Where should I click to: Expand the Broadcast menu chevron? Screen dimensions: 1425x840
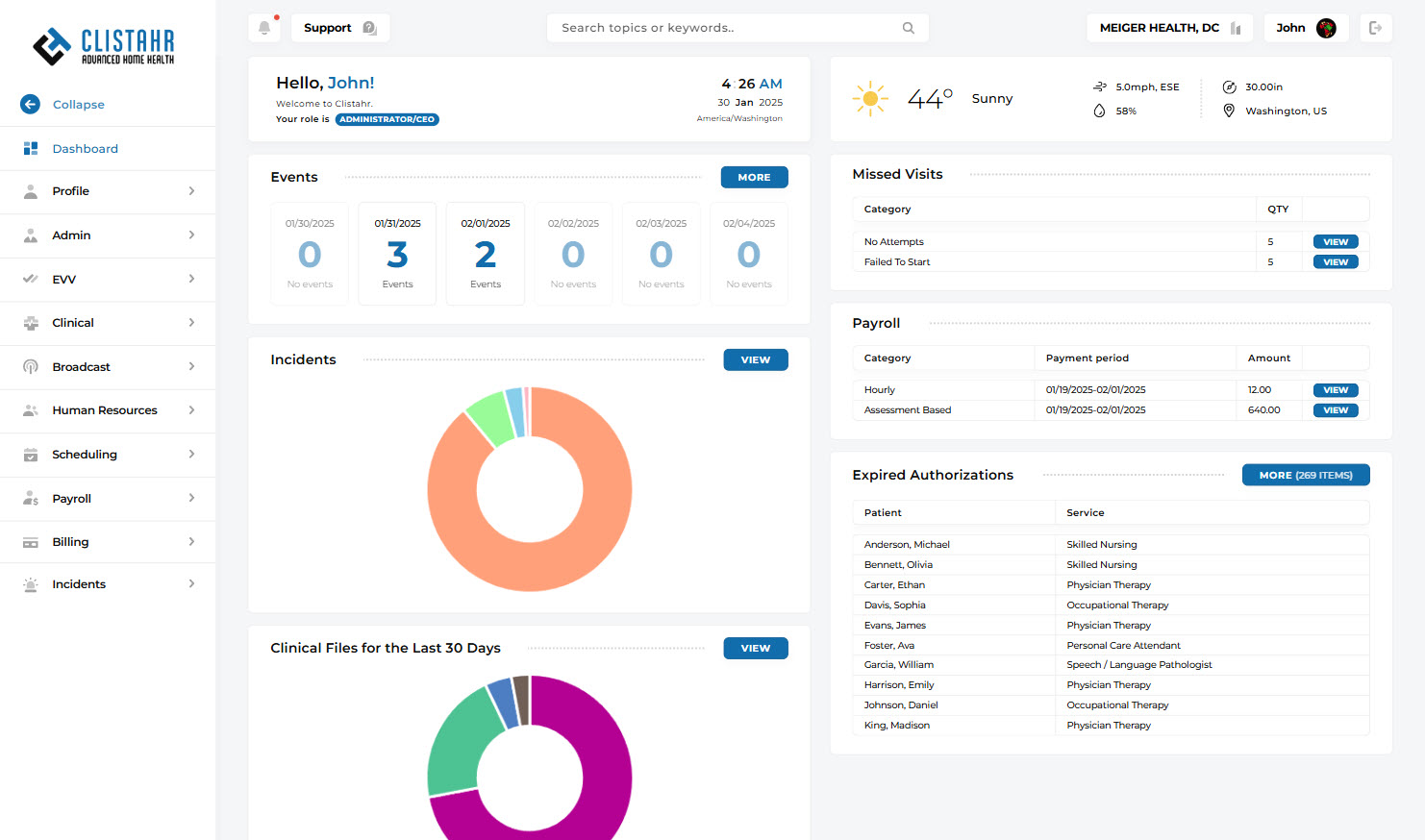[x=191, y=366]
